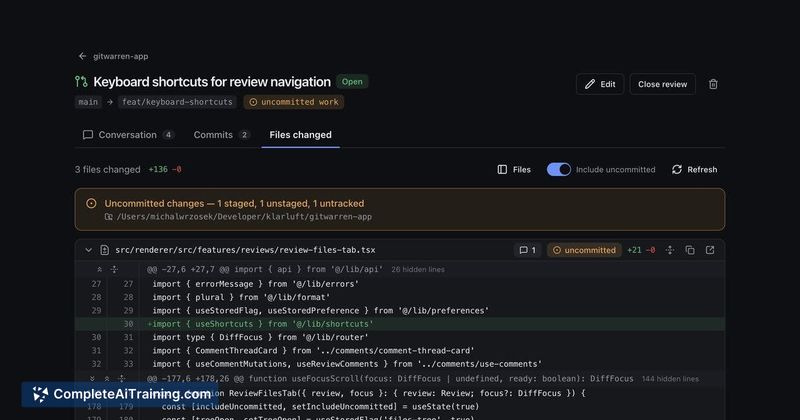Click the Close review button
The width and height of the screenshot is (800, 420).
662,84
